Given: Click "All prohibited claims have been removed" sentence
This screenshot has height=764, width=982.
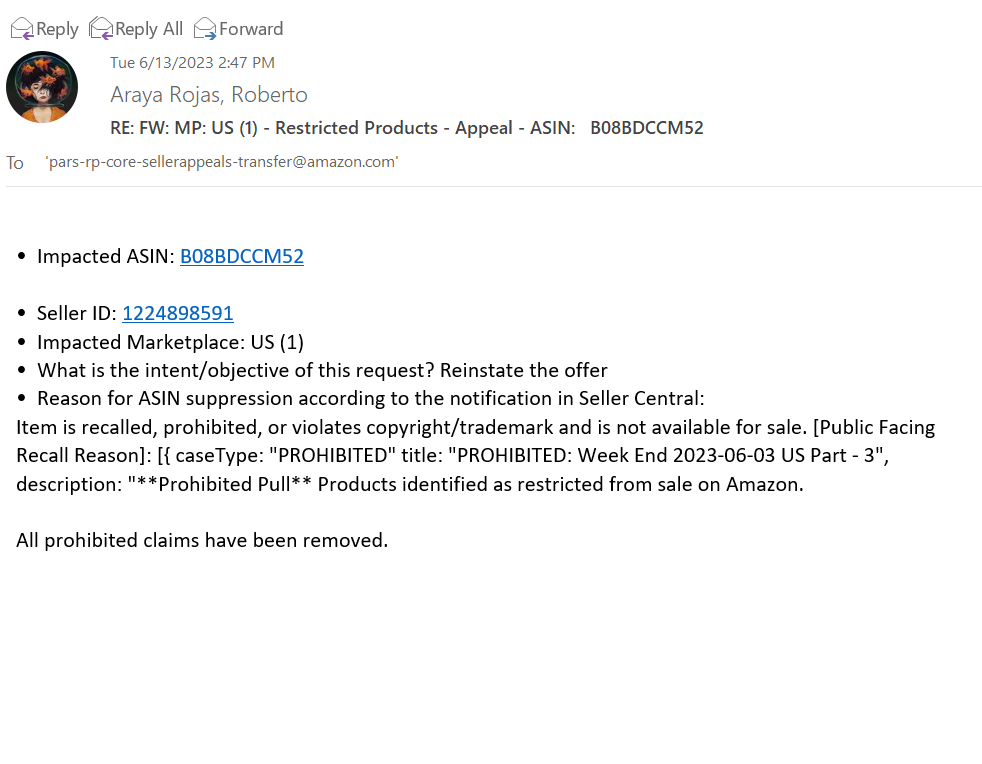Looking at the screenshot, I should click(202, 540).
